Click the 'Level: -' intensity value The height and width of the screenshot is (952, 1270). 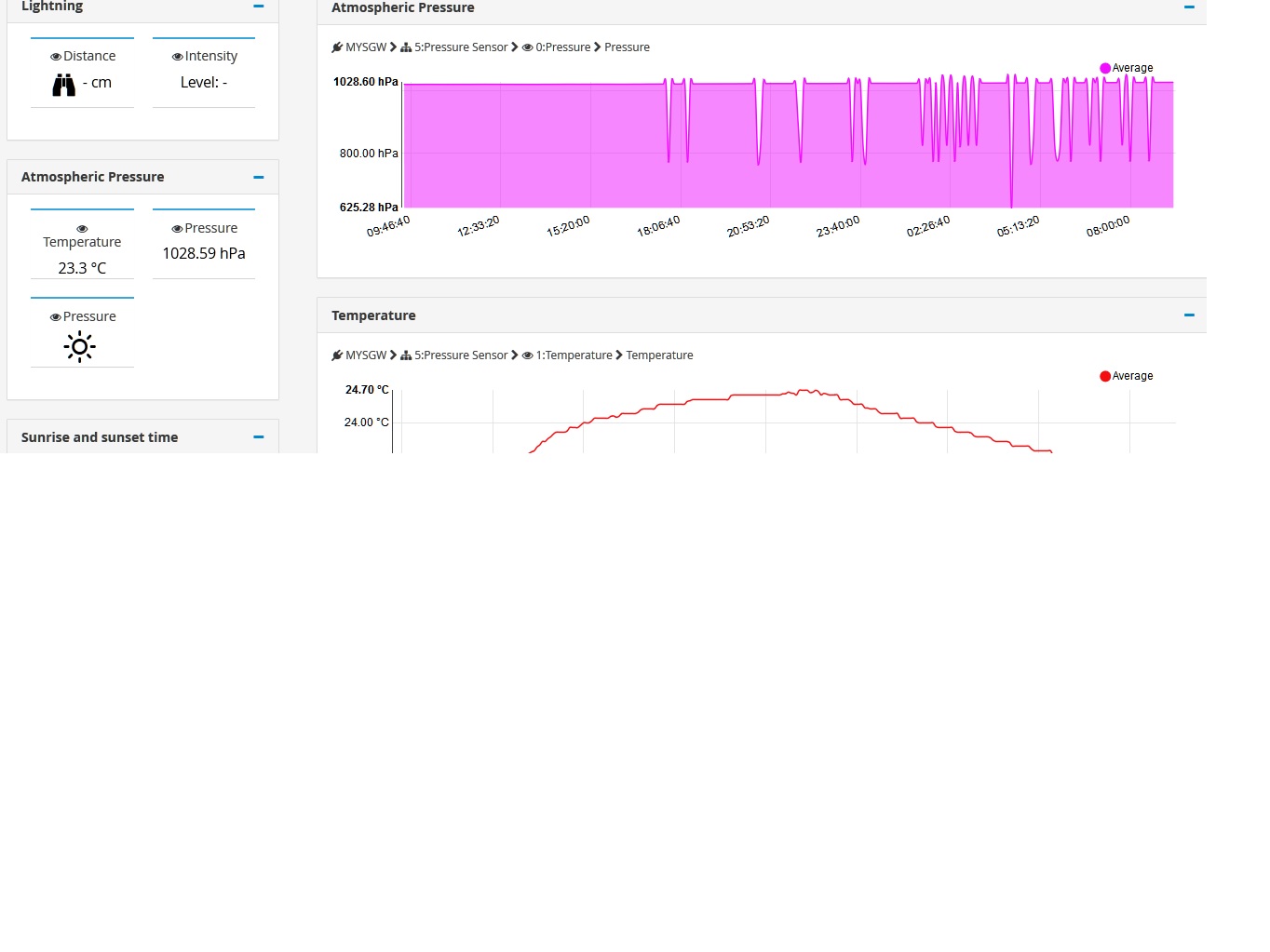pos(204,82)
